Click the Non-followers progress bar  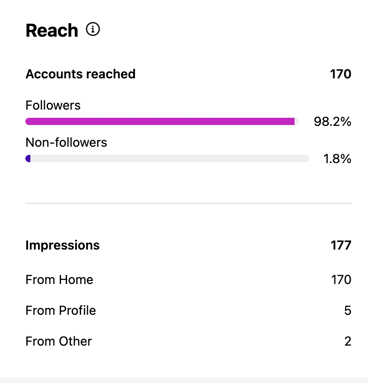click(x=167, y=159)
